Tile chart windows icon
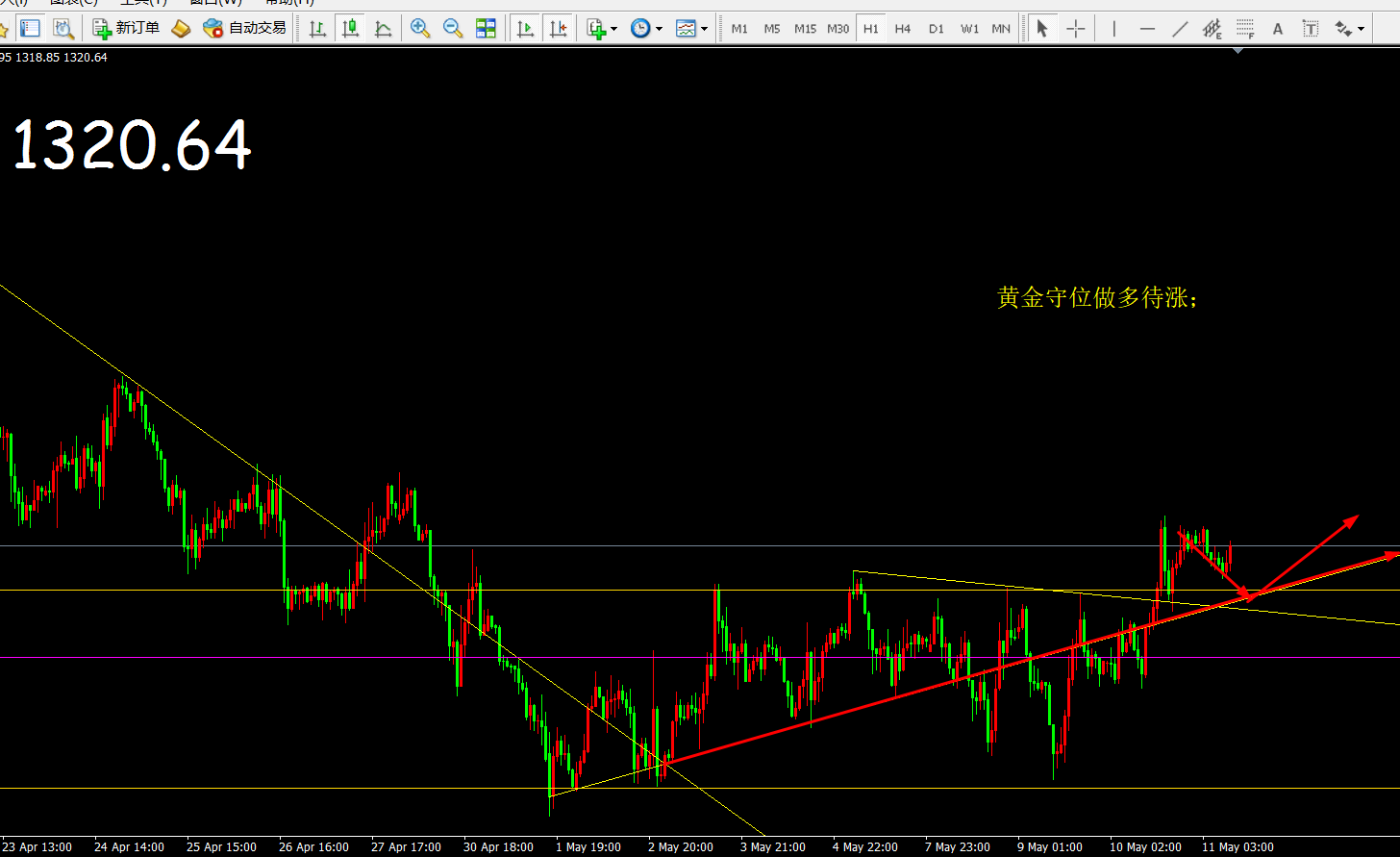Image resolution: width=1400 pixels, height=857 pixels. point(486,28)
